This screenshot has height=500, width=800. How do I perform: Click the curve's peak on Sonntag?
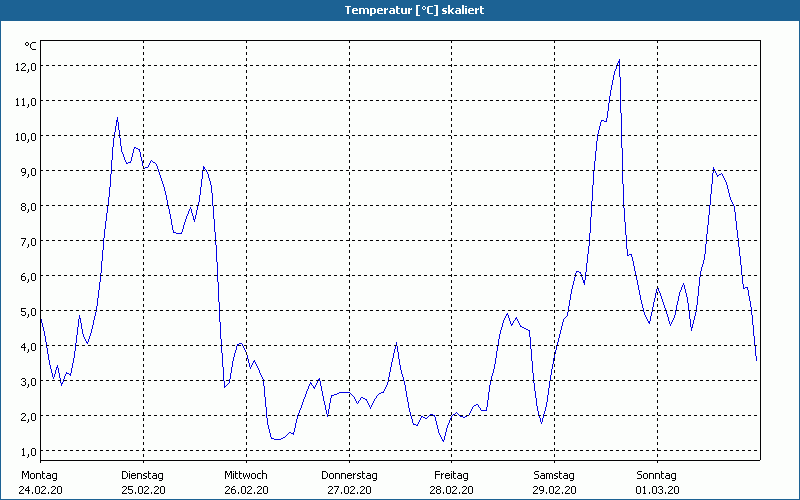(x=713, y=168)
